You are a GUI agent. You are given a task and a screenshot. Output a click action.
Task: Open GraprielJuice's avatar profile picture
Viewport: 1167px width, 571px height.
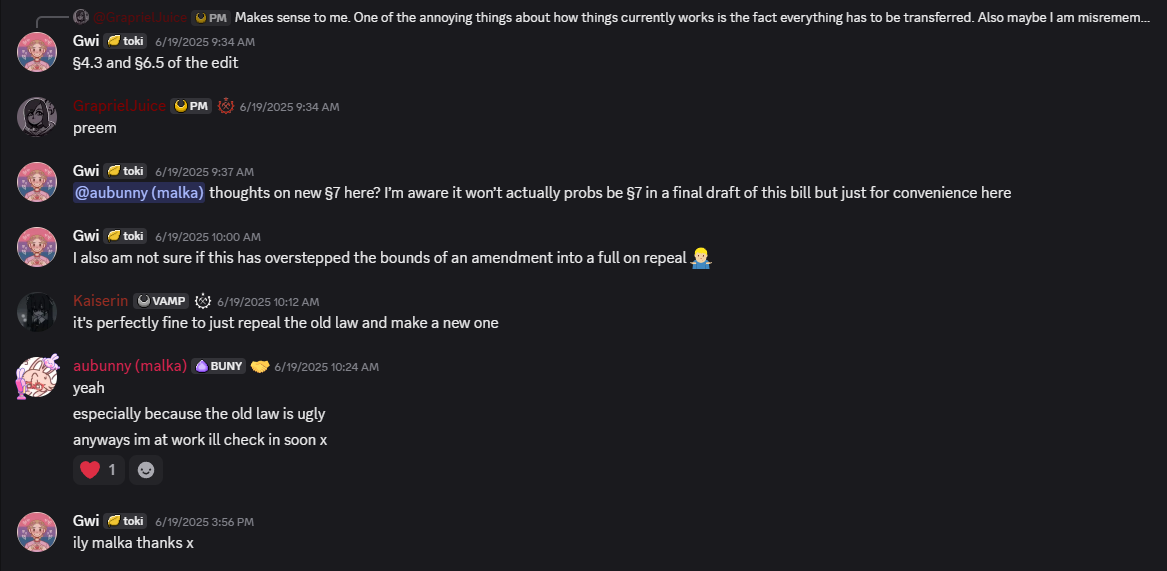[36, 117]
